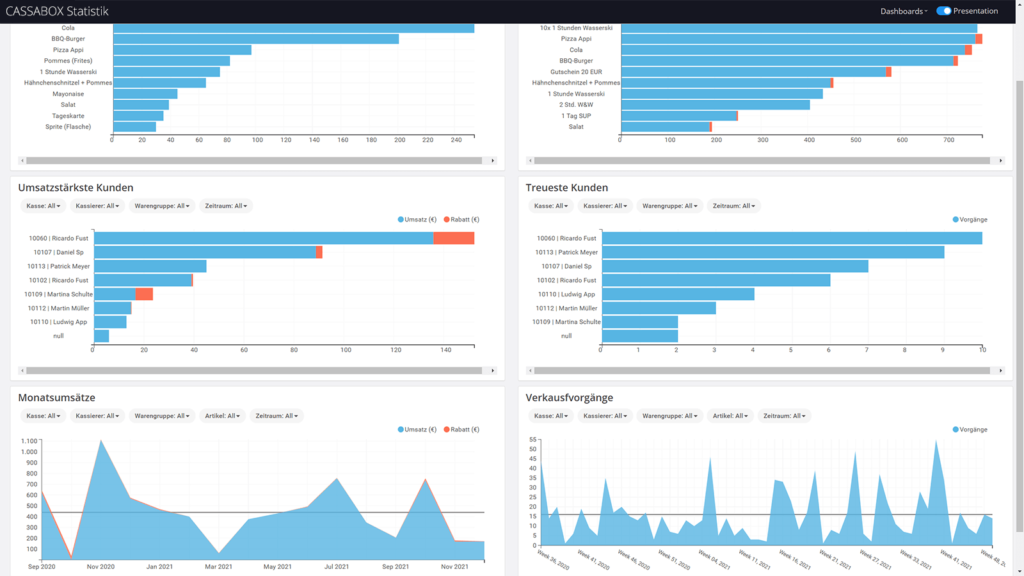Open the Dashboards menu in header

pos(903,11)
